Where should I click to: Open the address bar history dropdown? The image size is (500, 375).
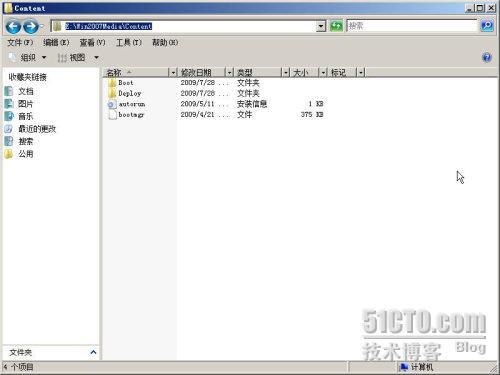pyautogui.click(x=321, y=26)
